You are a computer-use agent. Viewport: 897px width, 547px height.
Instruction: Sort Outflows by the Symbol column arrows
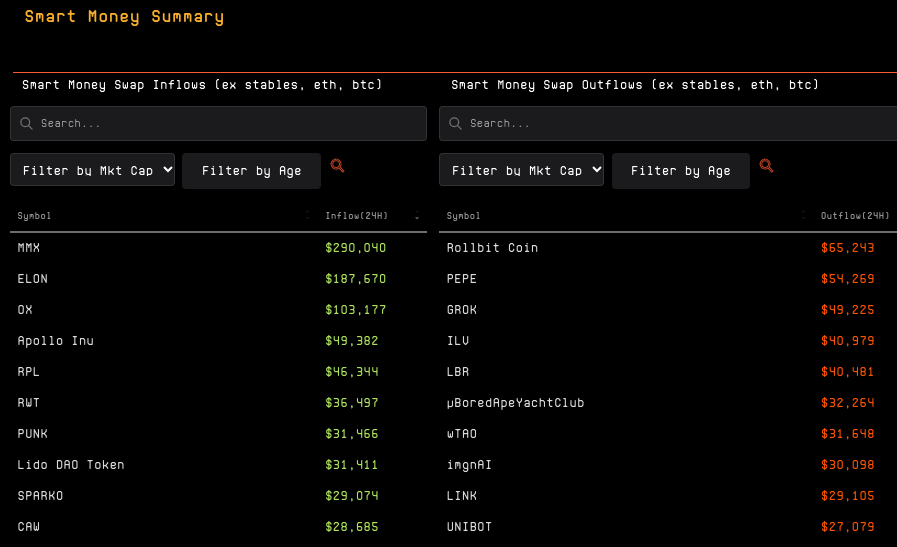(803, 216)
